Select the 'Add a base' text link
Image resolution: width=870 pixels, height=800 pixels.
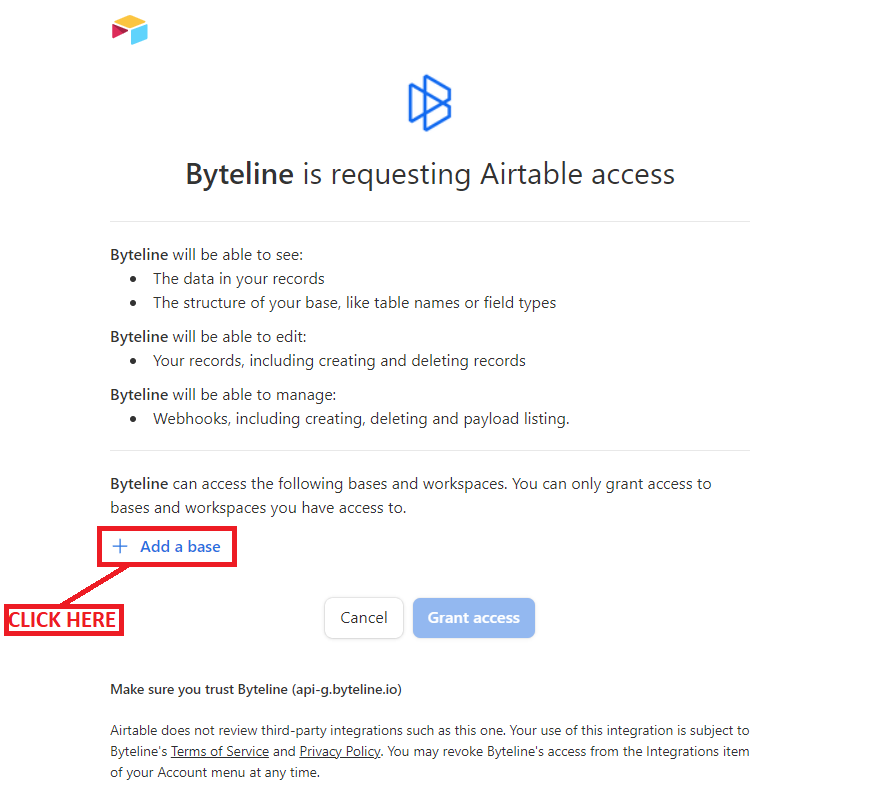[180, 547]
